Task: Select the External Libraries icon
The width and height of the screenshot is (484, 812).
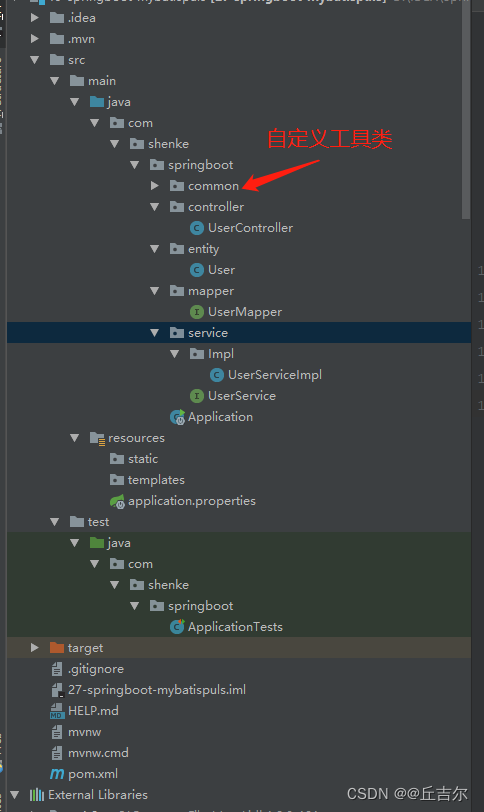Action: 37,795
